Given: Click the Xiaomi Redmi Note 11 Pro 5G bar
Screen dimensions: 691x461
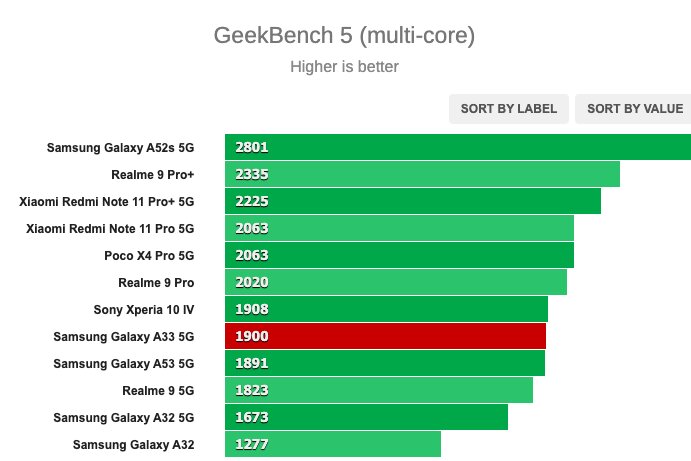Looking at the screenshot, I should tap(399, 228).
